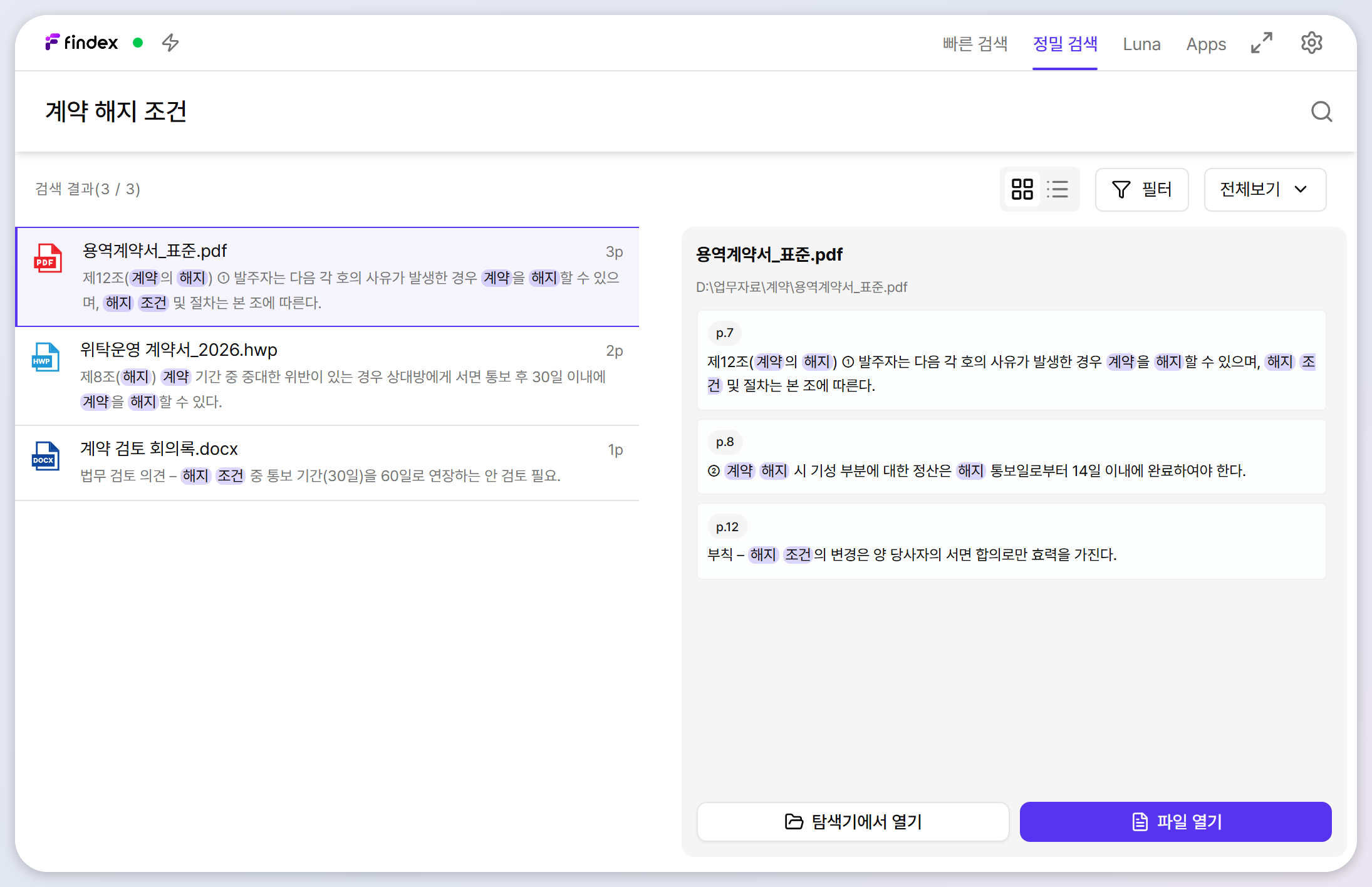Open the Apps tab
This screenshot has height=887, width=1372.
(x=1207, y=44)
